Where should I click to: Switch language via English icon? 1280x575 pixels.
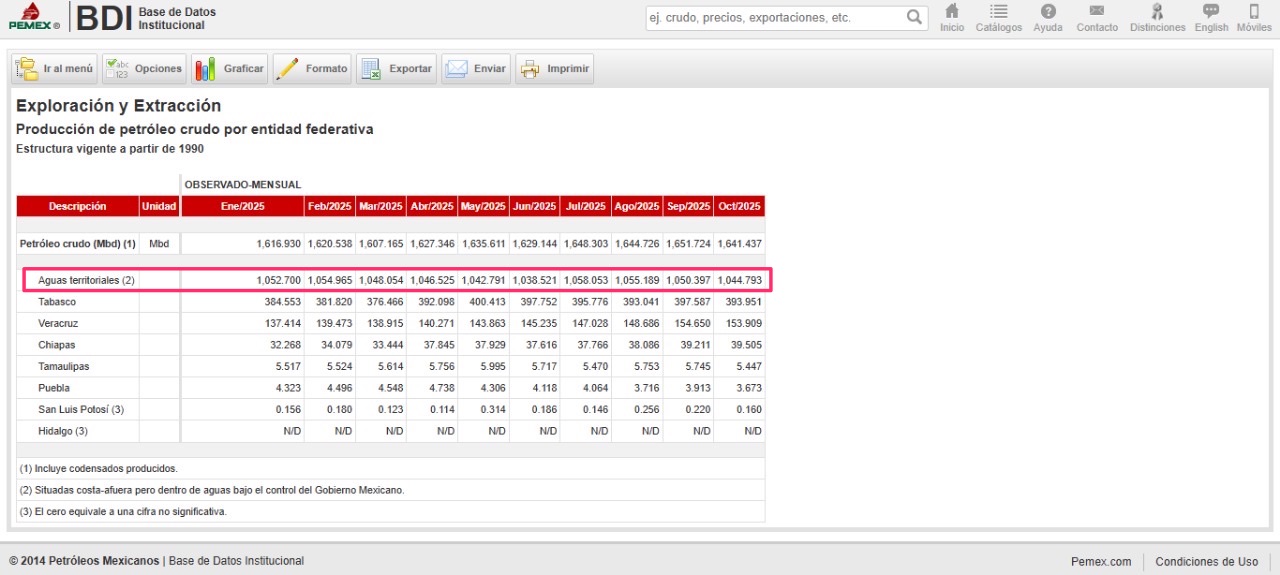pyautogui.click(x=1211, y=12)
